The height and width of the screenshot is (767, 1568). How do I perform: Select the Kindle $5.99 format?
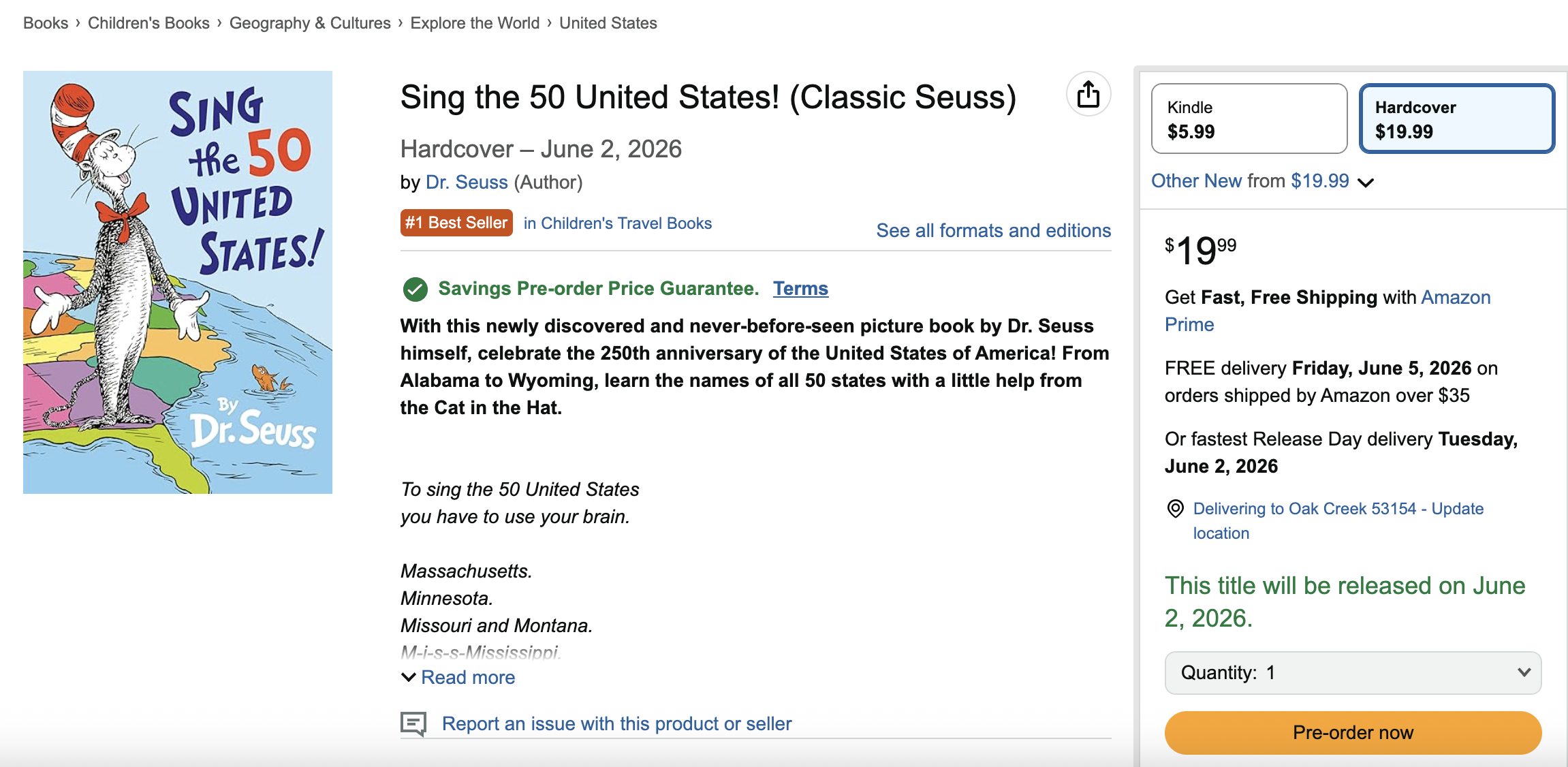pos(1249,119)
